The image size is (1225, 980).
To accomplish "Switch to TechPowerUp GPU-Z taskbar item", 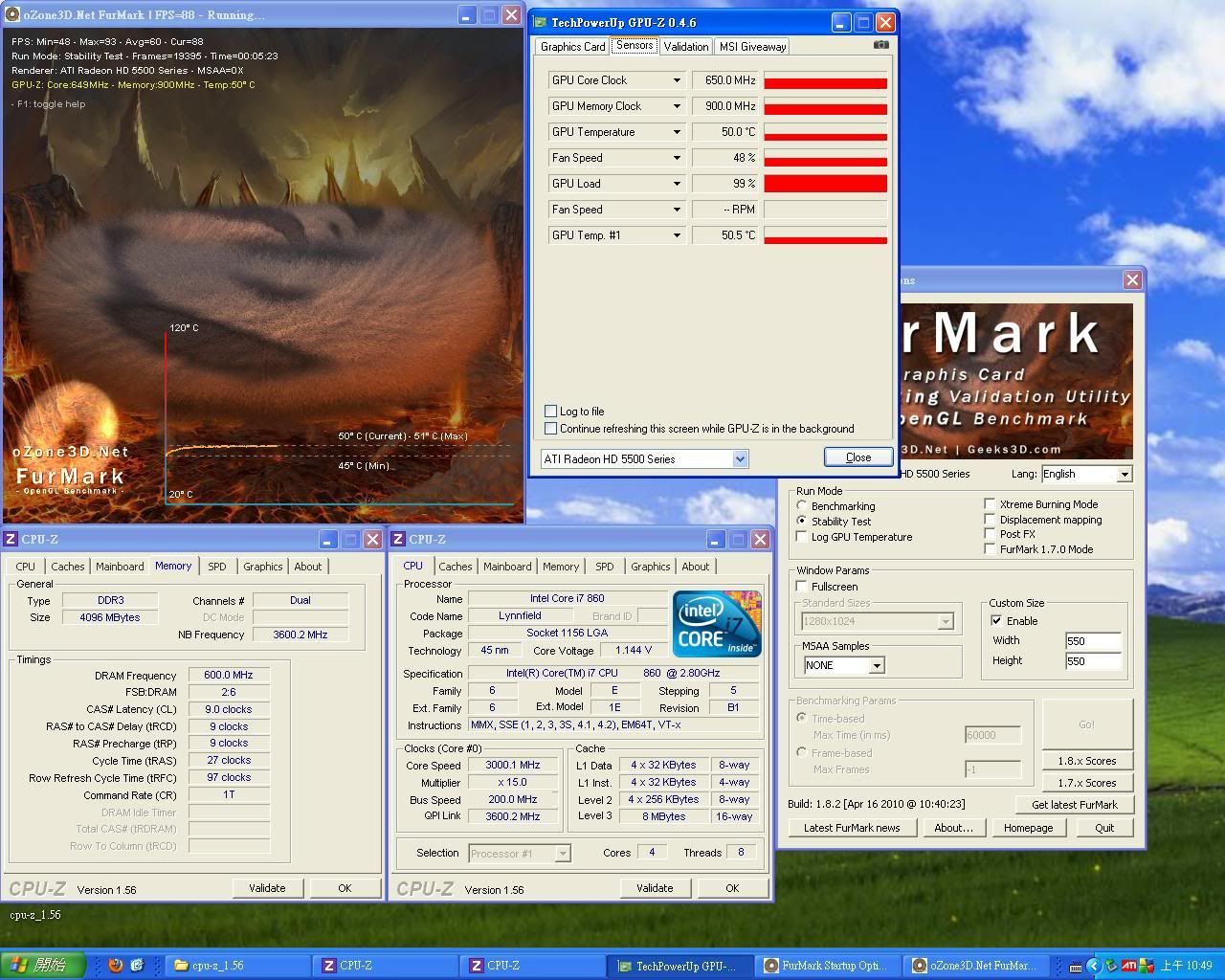I will [x=680, y=965].
